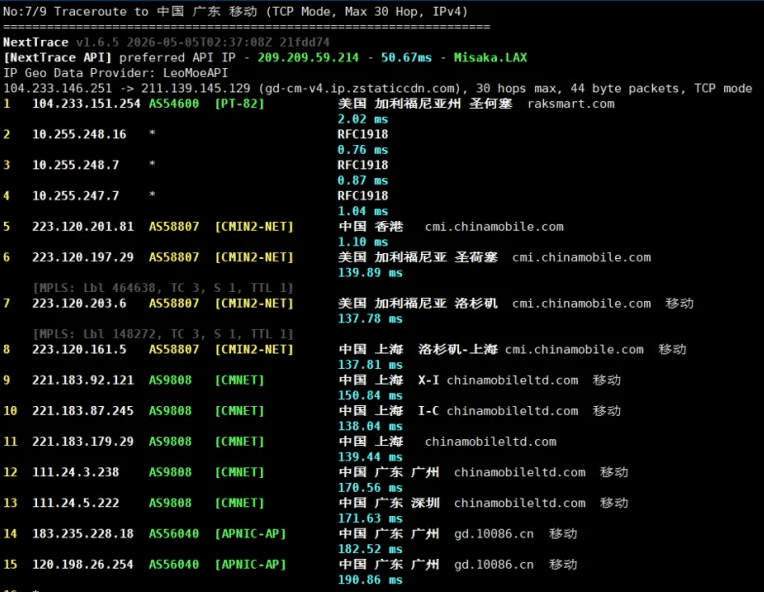Viewport: 764px width, 592px height.
Task: Click source IP 104.233.146.251
Action: pos(57,89)
